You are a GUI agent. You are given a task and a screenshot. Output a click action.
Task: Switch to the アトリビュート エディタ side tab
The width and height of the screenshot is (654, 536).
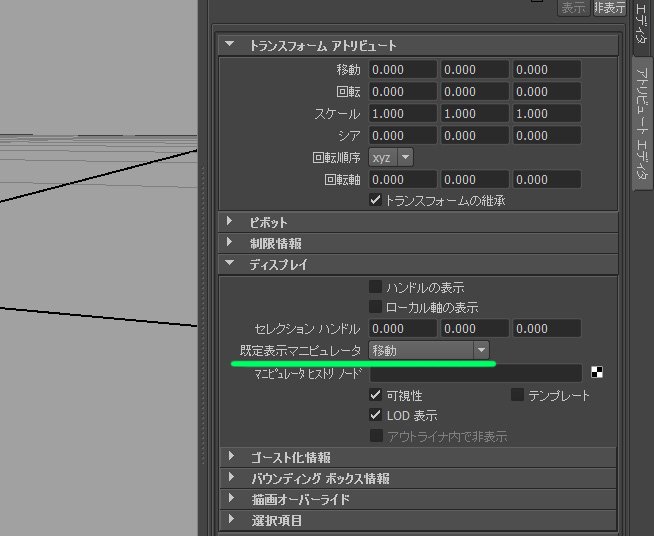pos(643,123)
